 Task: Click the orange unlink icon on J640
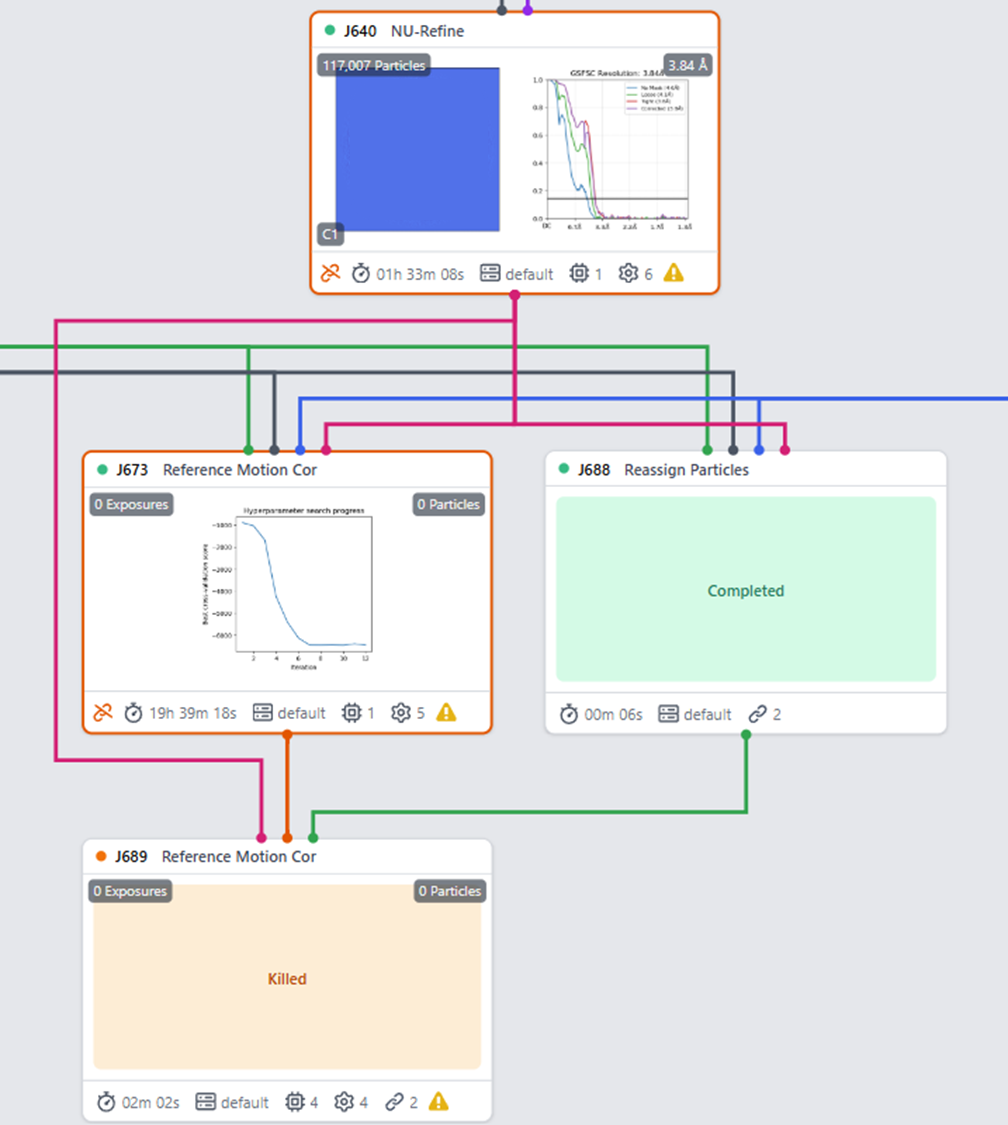click(x=330, y=273)
